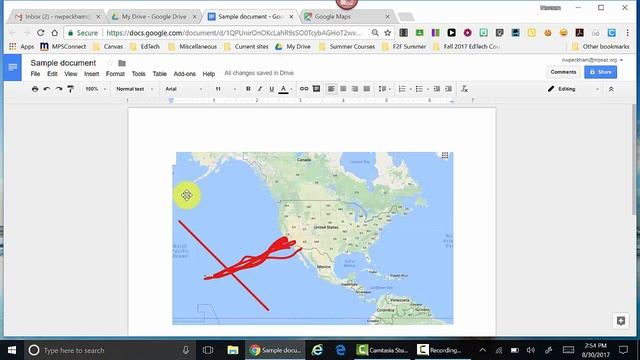
Task: Open the Editing mode dropdown
Action: tap(573, 89)
